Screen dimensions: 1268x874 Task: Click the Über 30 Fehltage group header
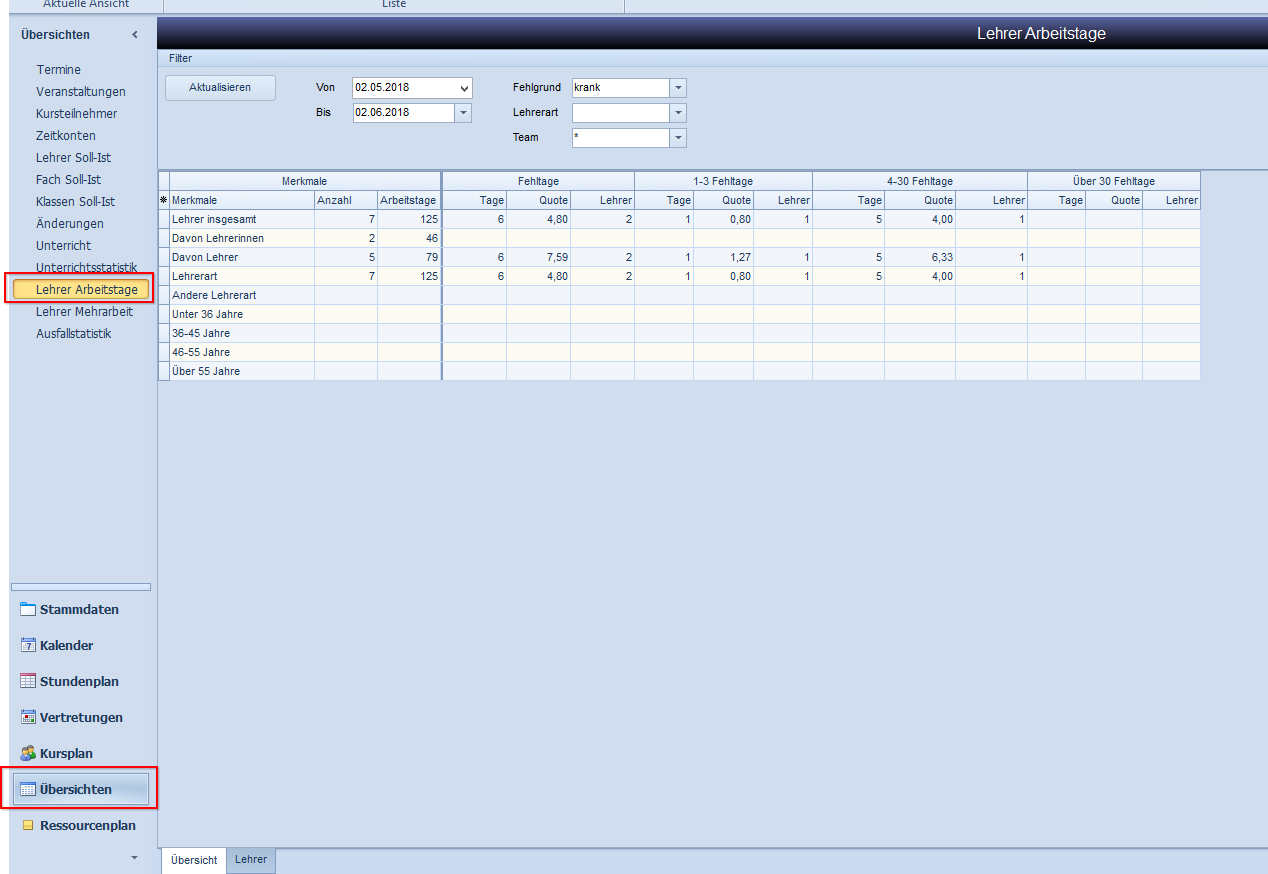coord(1114,181)
